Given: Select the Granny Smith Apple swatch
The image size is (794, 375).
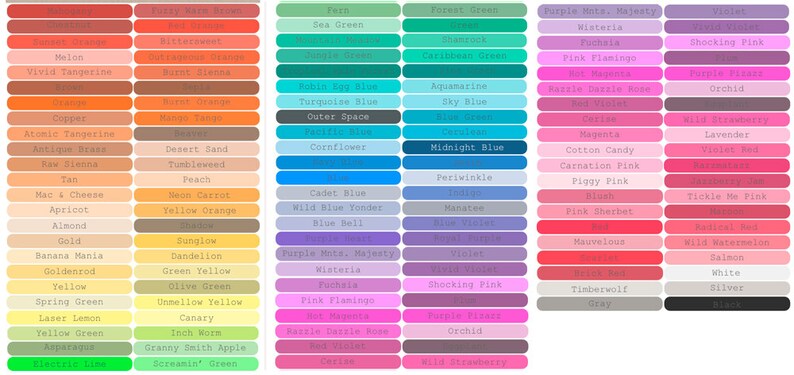Looking at the screenshot, I should point(196,348).
